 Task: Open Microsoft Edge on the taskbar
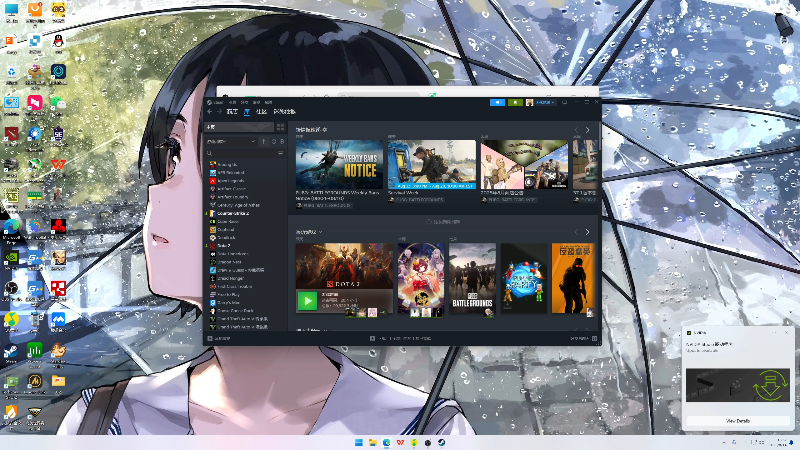386,442
